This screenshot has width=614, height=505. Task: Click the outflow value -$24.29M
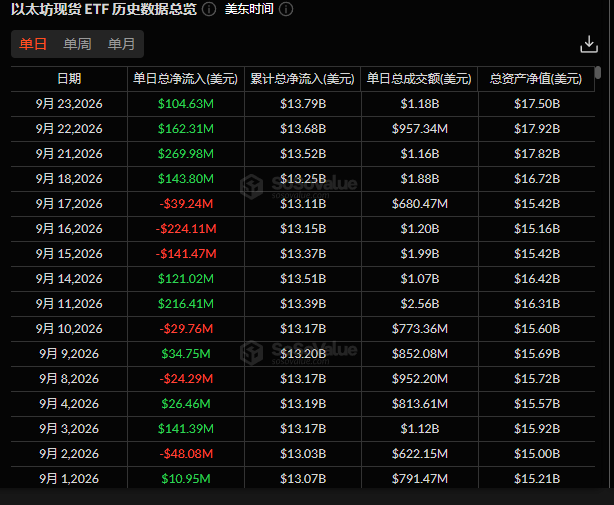click(186, 379)
